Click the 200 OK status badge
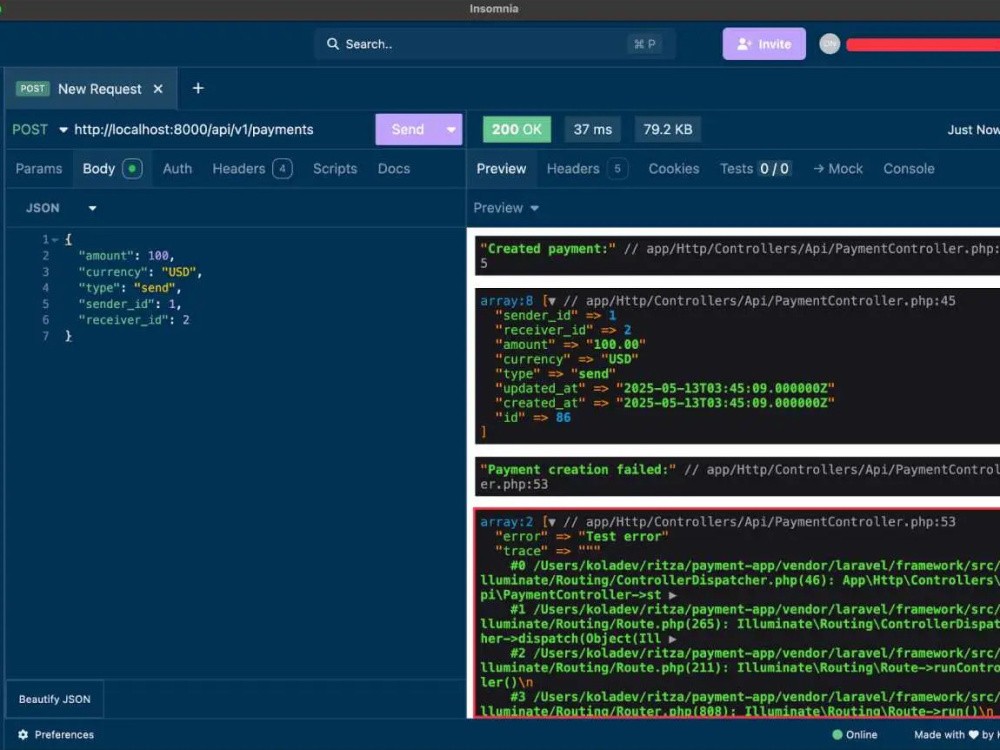This screenshot has height=750, width=1000. (517, 129)
